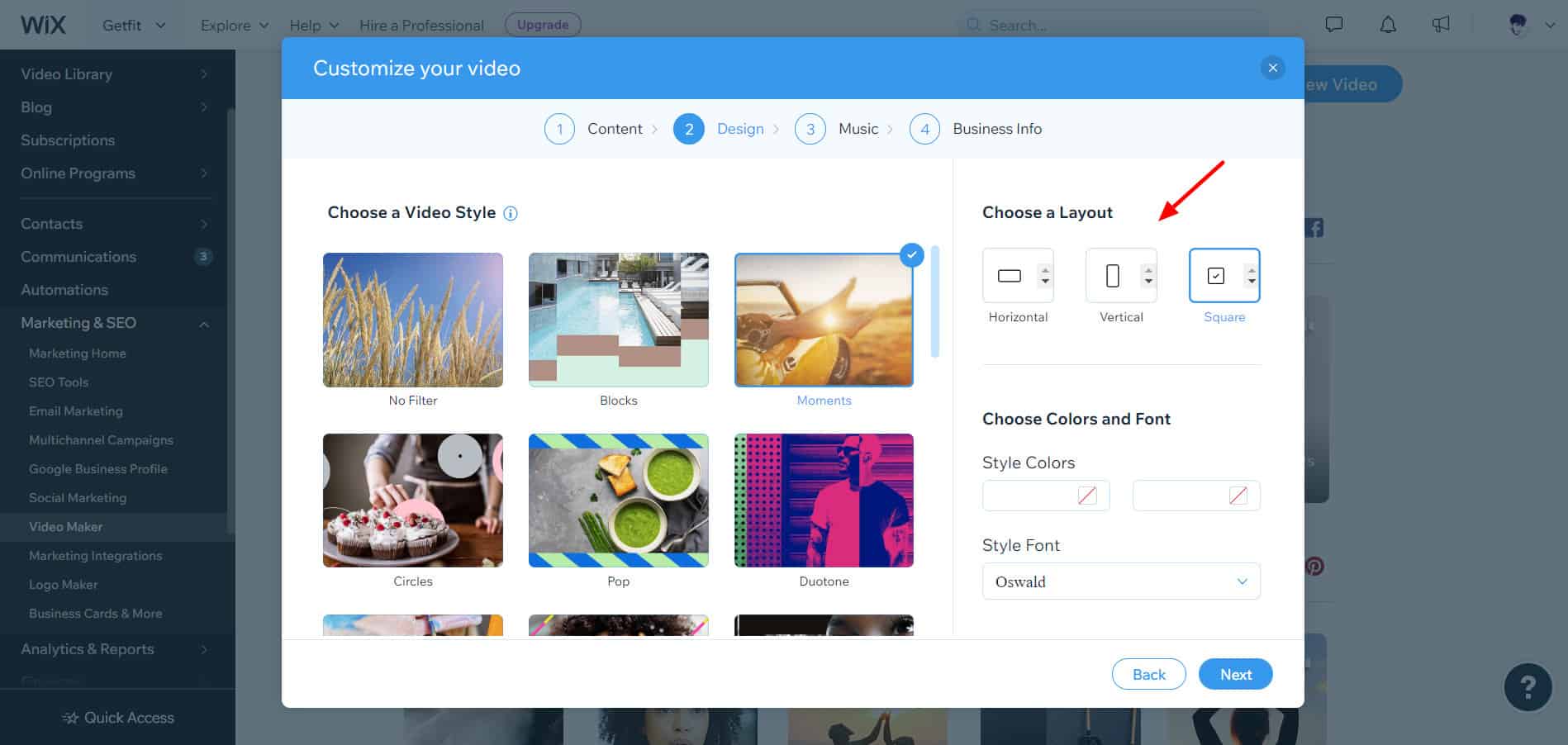Screen dimensions: 1568x745
Task: Click the Wix logo
Action: (43, 25)
